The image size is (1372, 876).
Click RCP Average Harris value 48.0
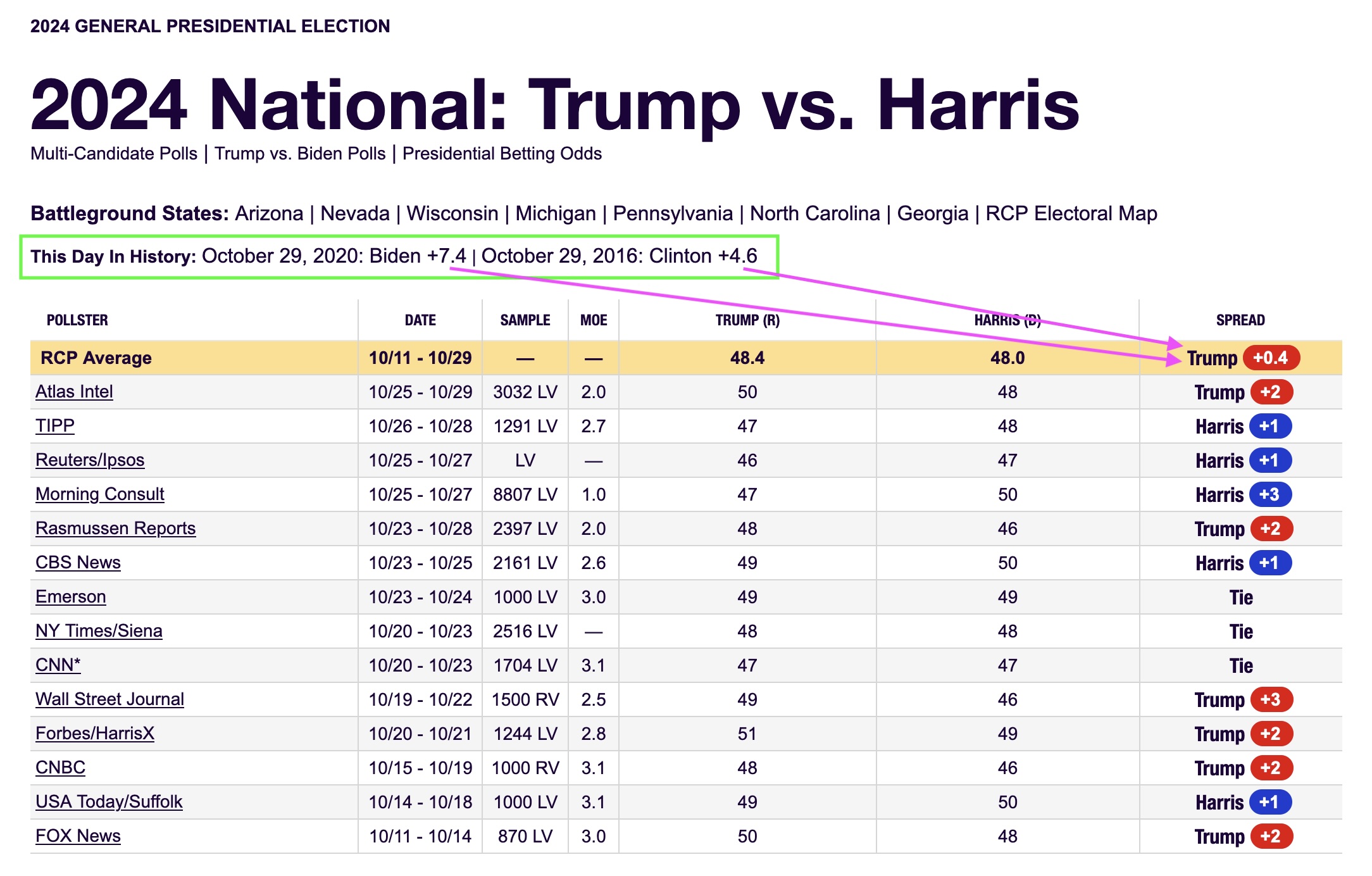pos(1007,358)
